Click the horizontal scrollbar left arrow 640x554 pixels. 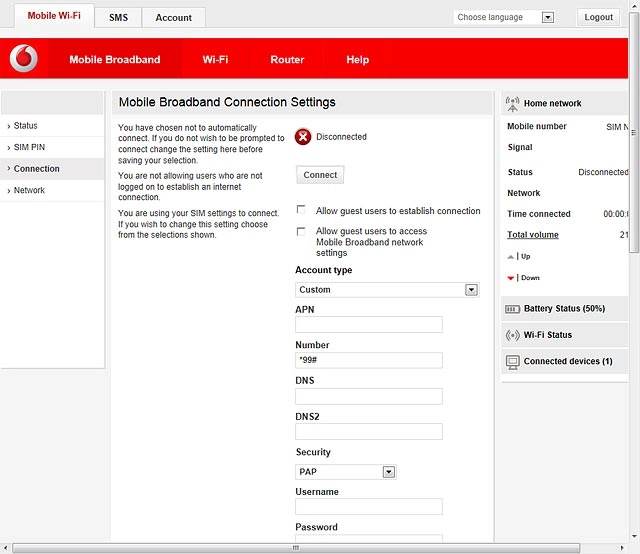pyautogui.click(x=5, y=547)
